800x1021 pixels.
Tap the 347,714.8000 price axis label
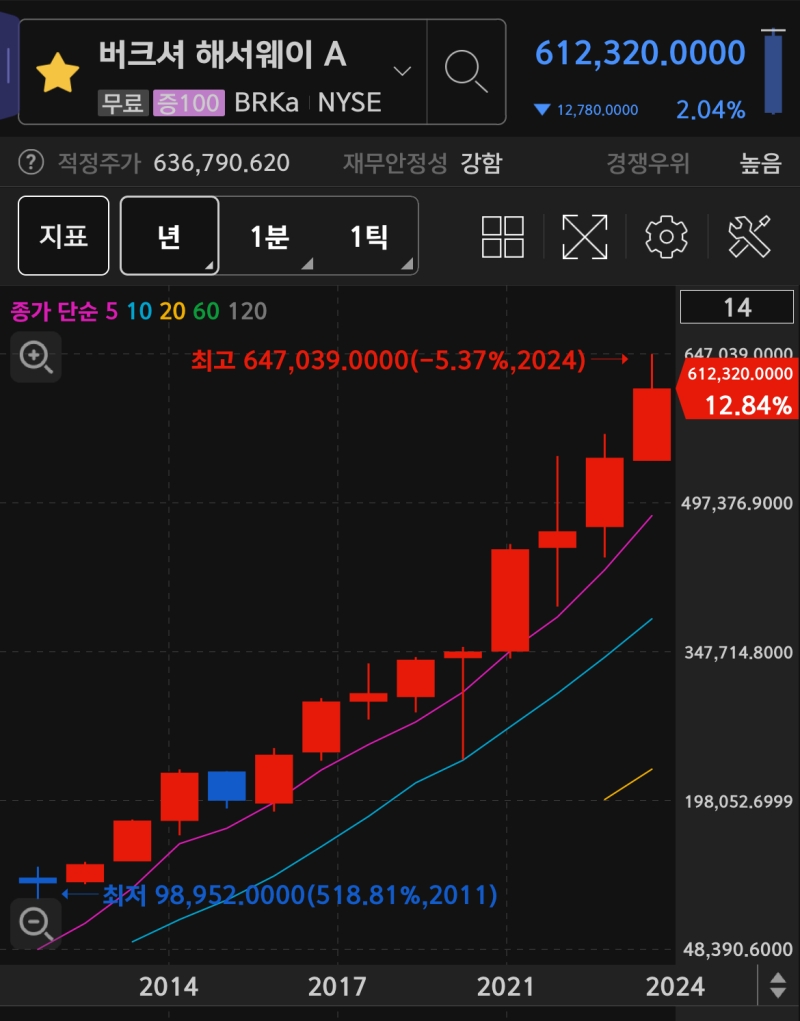pos(738,652)
